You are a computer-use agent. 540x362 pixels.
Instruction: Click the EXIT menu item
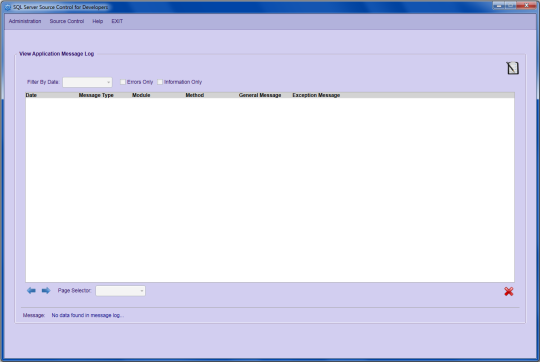pos(117,21)
